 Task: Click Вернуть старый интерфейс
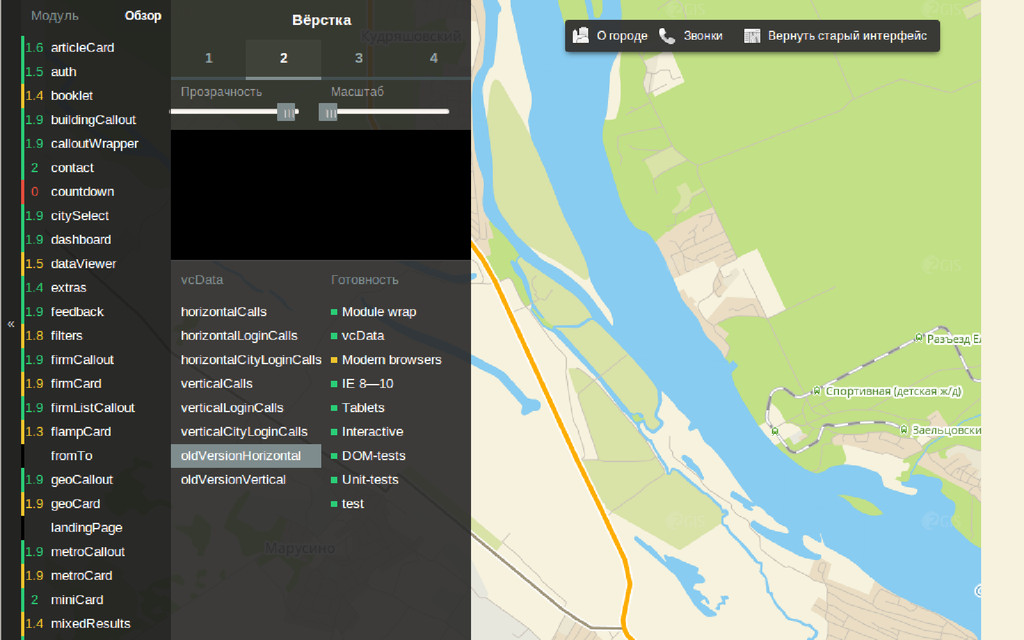coord(847,36)
